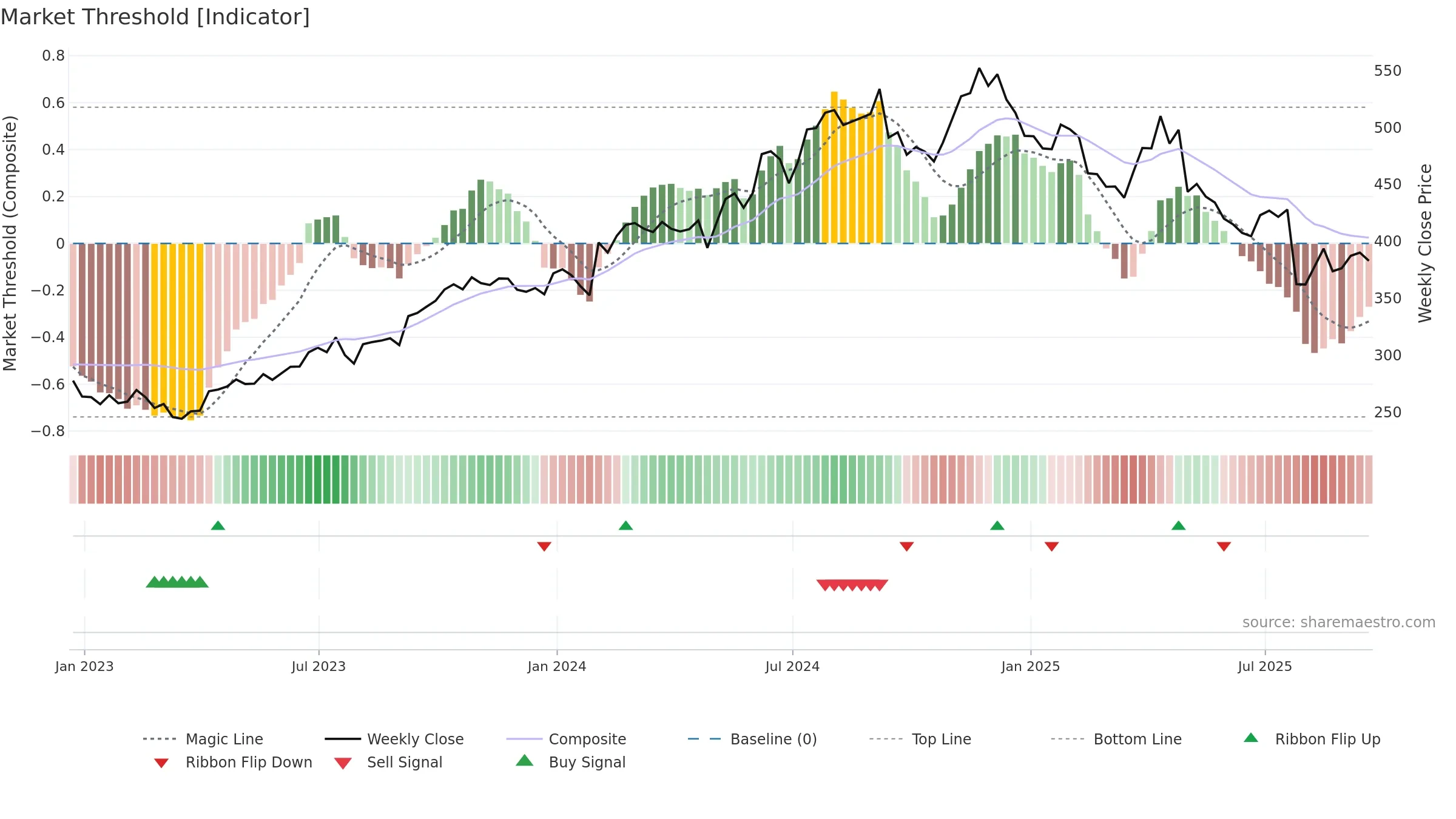Click the first green buy signal triangle in the 2023 cluster
The width and height of the screenshot is (1456, 819).
(155, 582)
